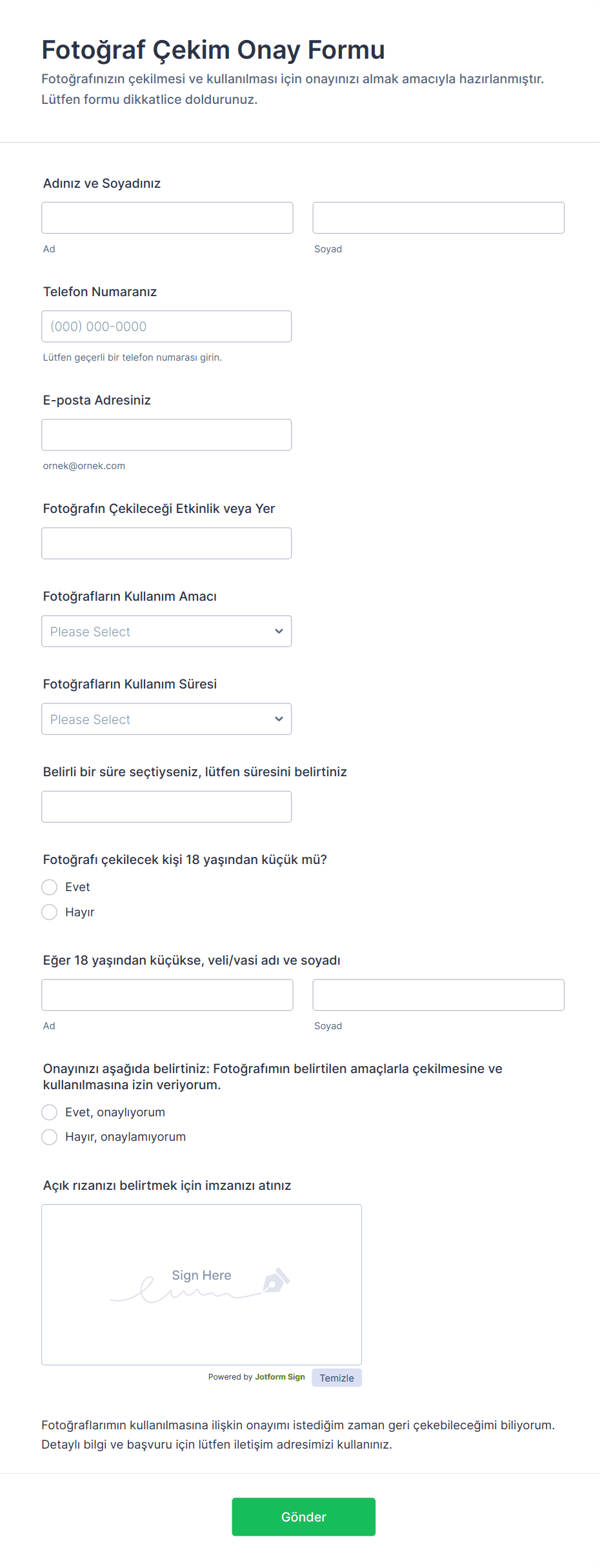Screen dimensions: 600x1568
Task: Submit the form with the Gönder button
Action: click(x=303, y=1516)
